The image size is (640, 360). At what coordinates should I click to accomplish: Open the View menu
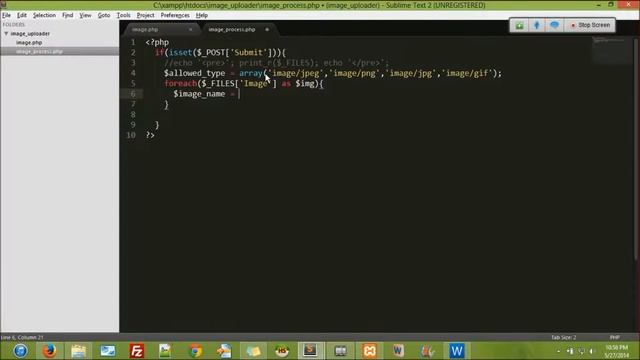[85, 15]
